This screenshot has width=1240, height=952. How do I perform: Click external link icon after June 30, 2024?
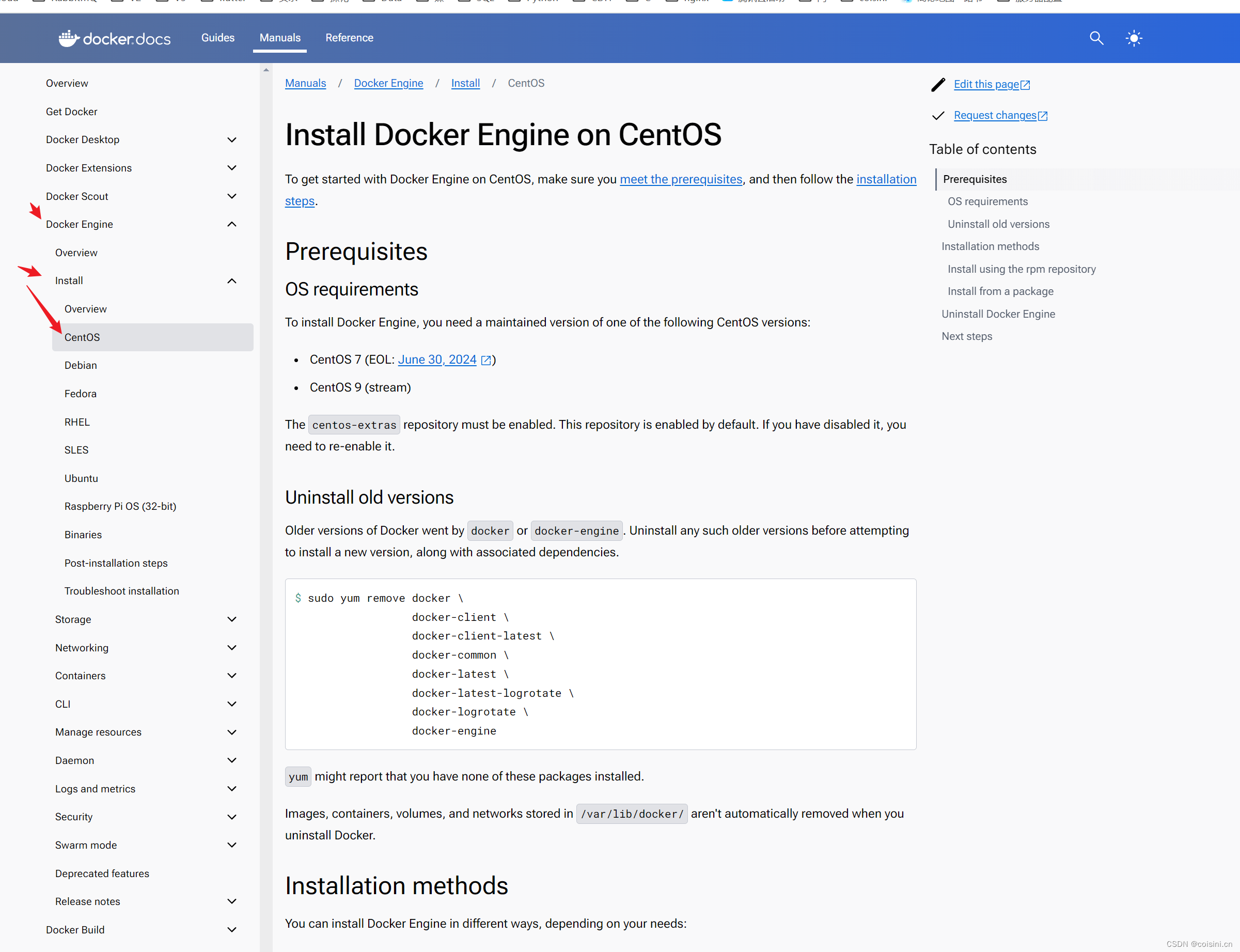point(486,361)
